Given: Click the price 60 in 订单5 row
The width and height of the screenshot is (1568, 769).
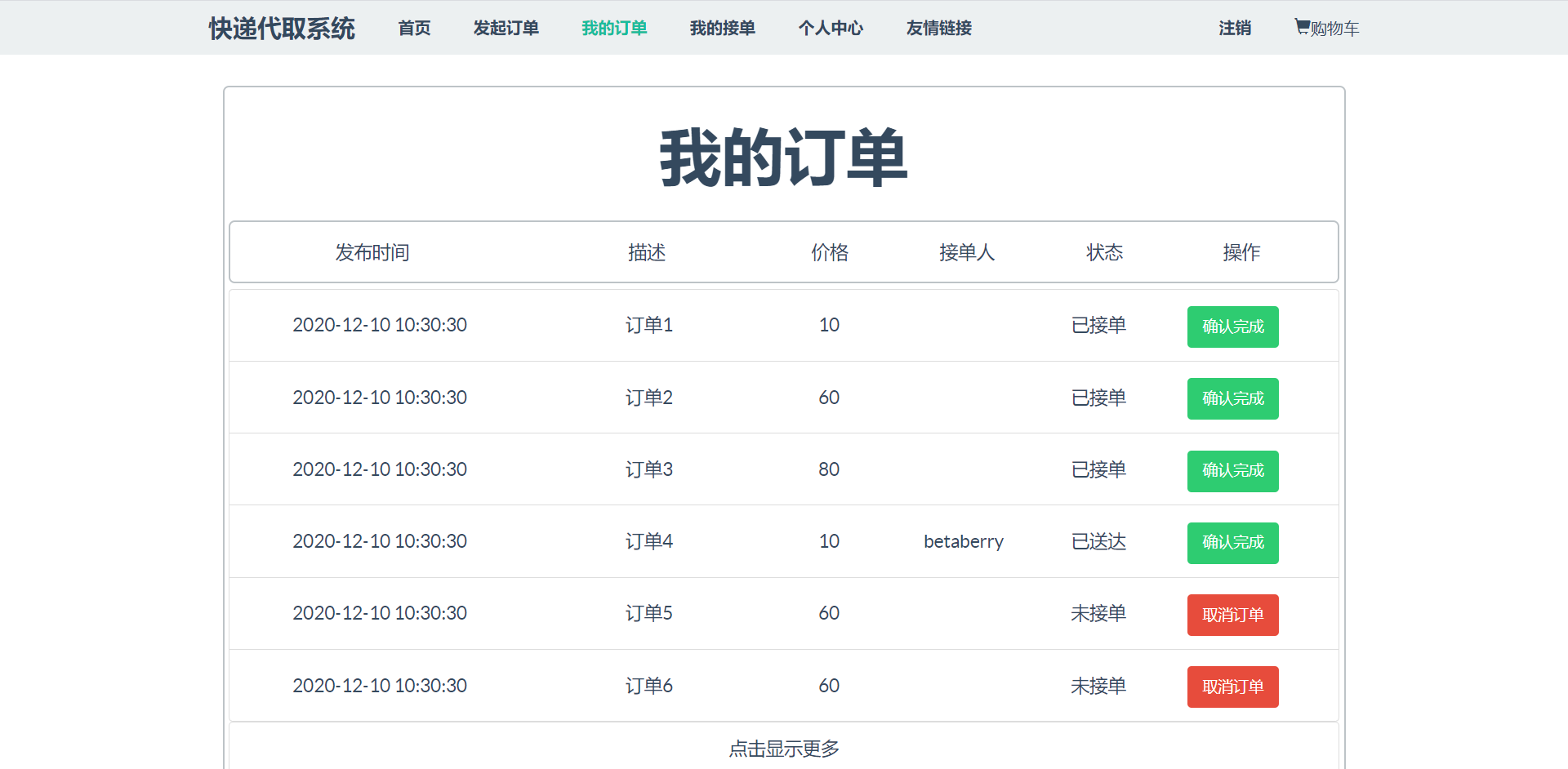Looking at the screenshot, I should coord(829,613).
